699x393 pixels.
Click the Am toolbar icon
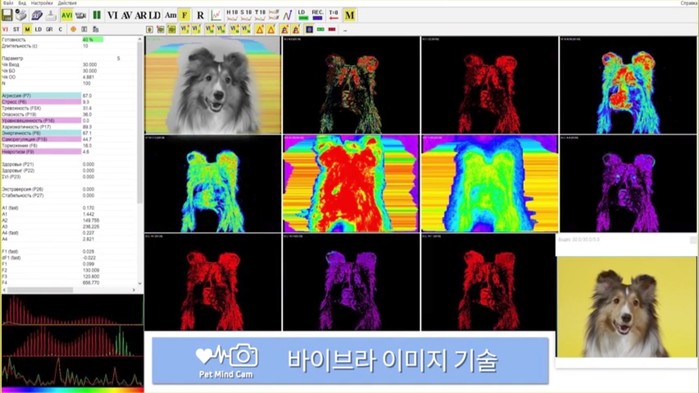coord(170,15)
